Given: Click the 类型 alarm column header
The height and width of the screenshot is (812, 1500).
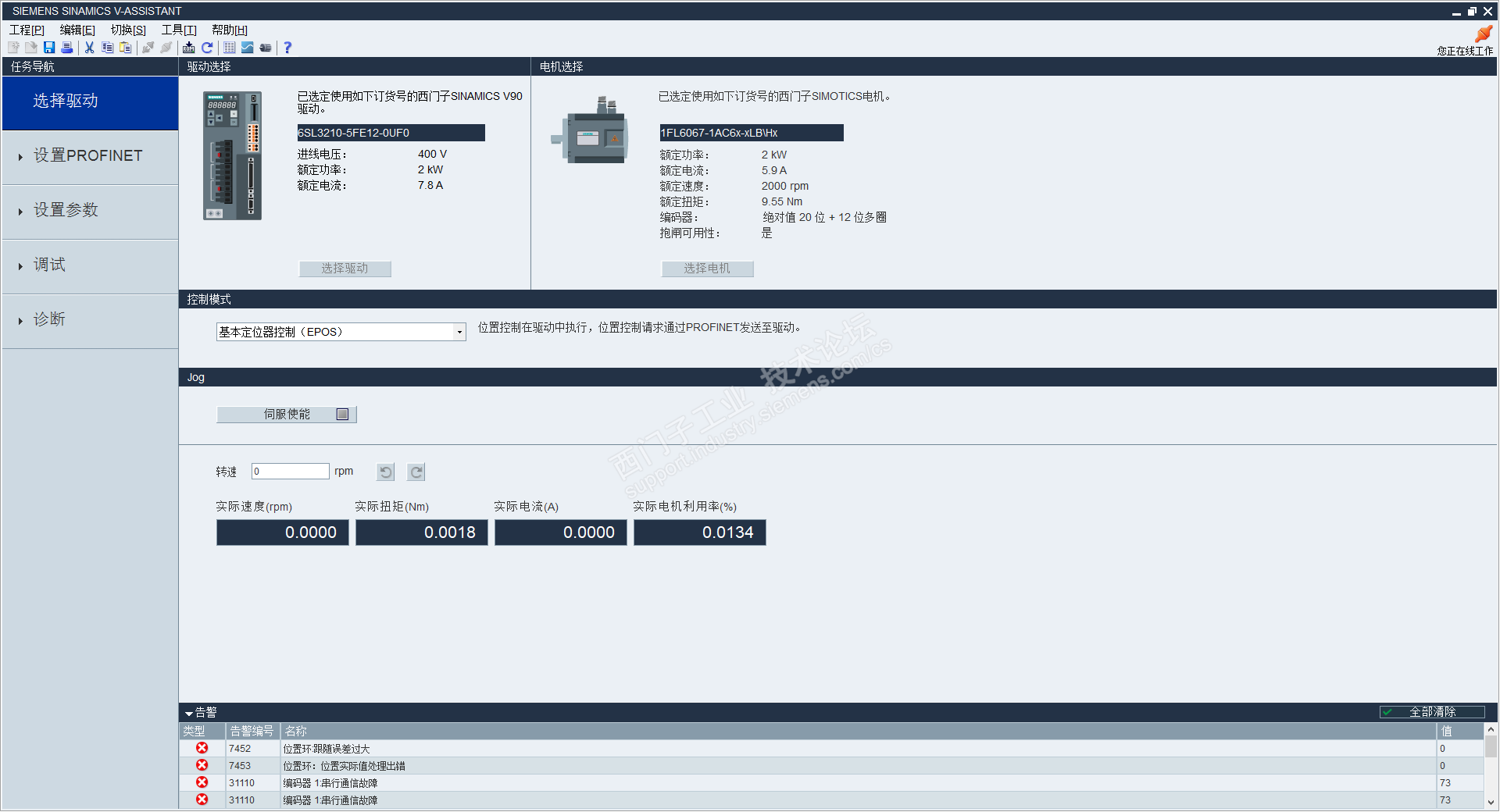Looking at the screenshot, I should tap(202, 731).
